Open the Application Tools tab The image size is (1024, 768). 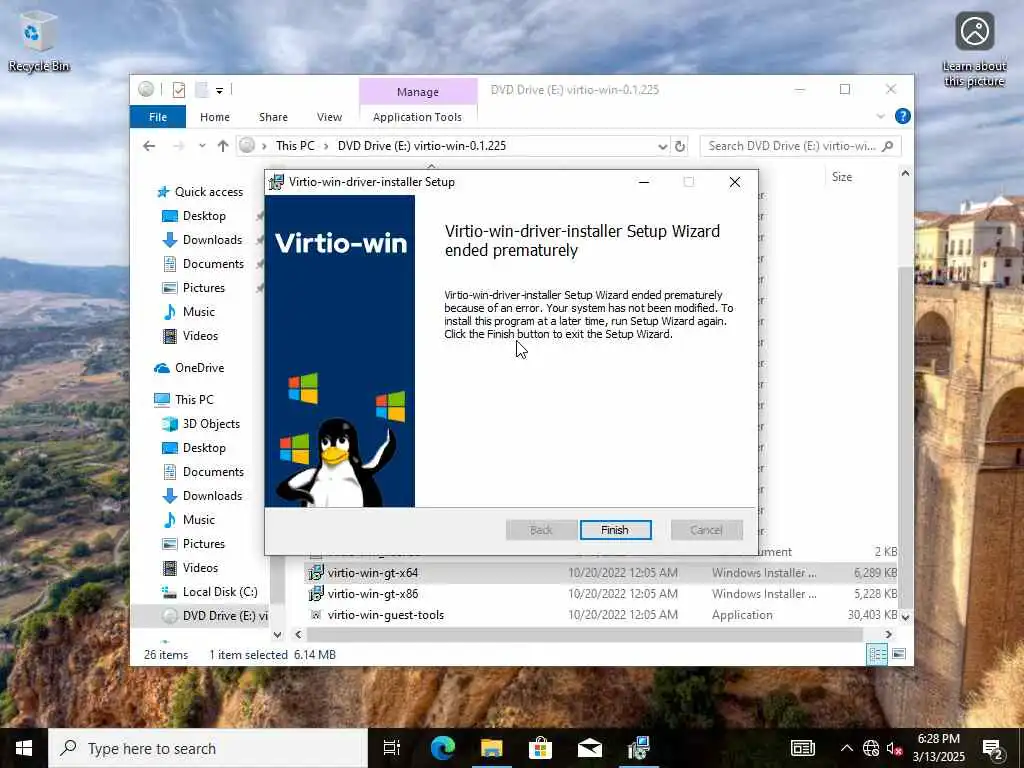(x=417, y=117)
